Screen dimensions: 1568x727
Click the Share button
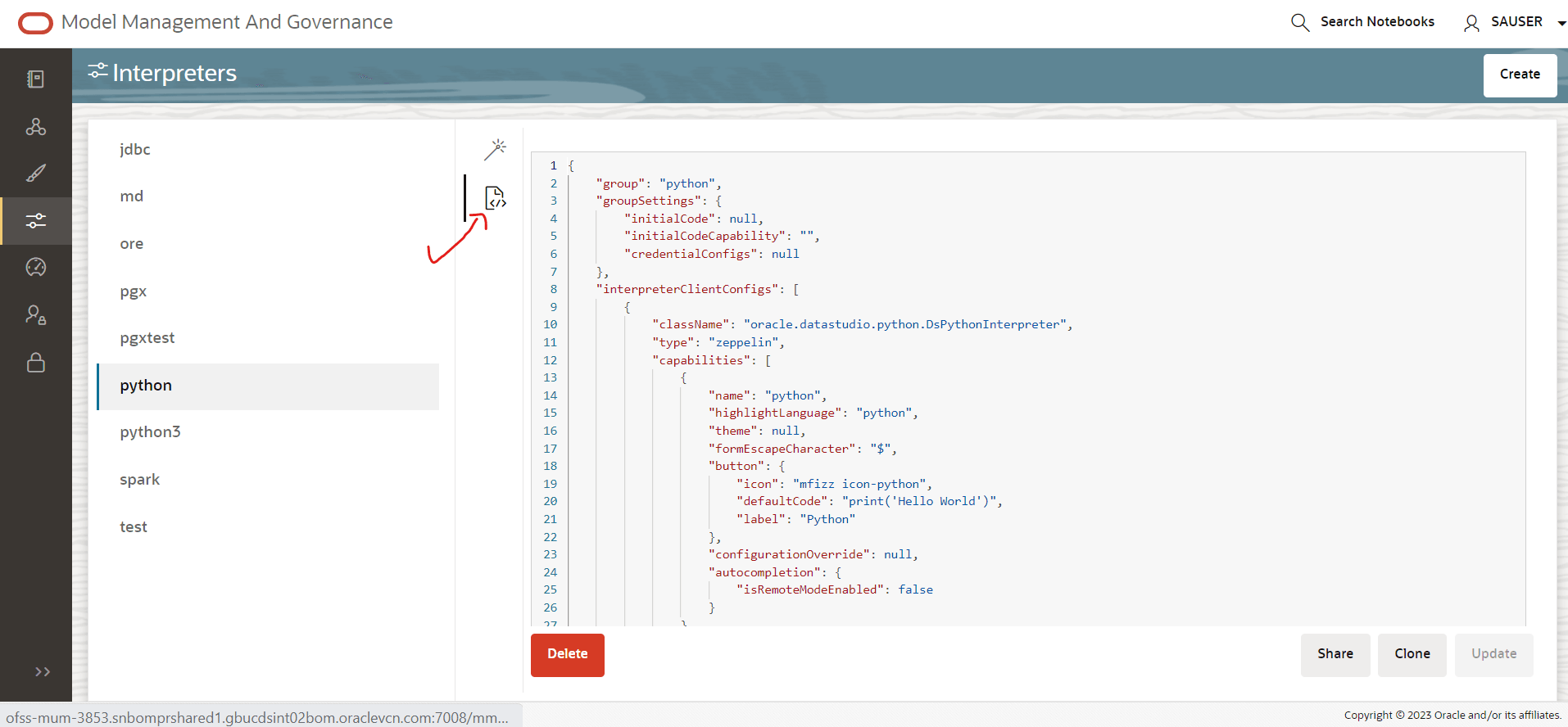point(1335,654)
